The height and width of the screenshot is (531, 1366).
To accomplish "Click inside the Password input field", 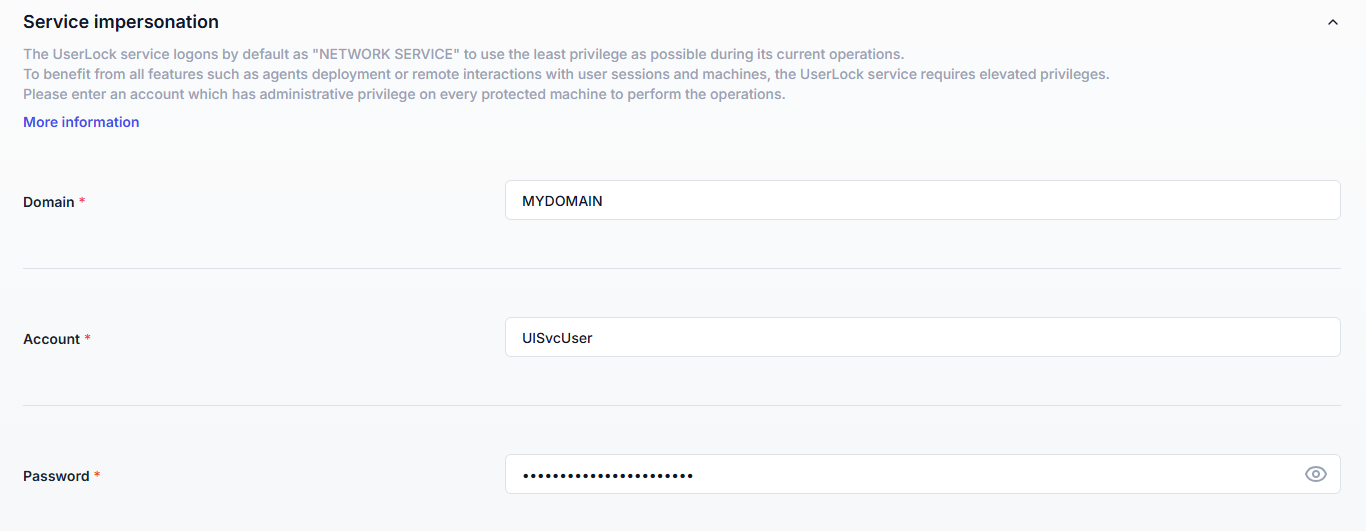I will [900, 474].
